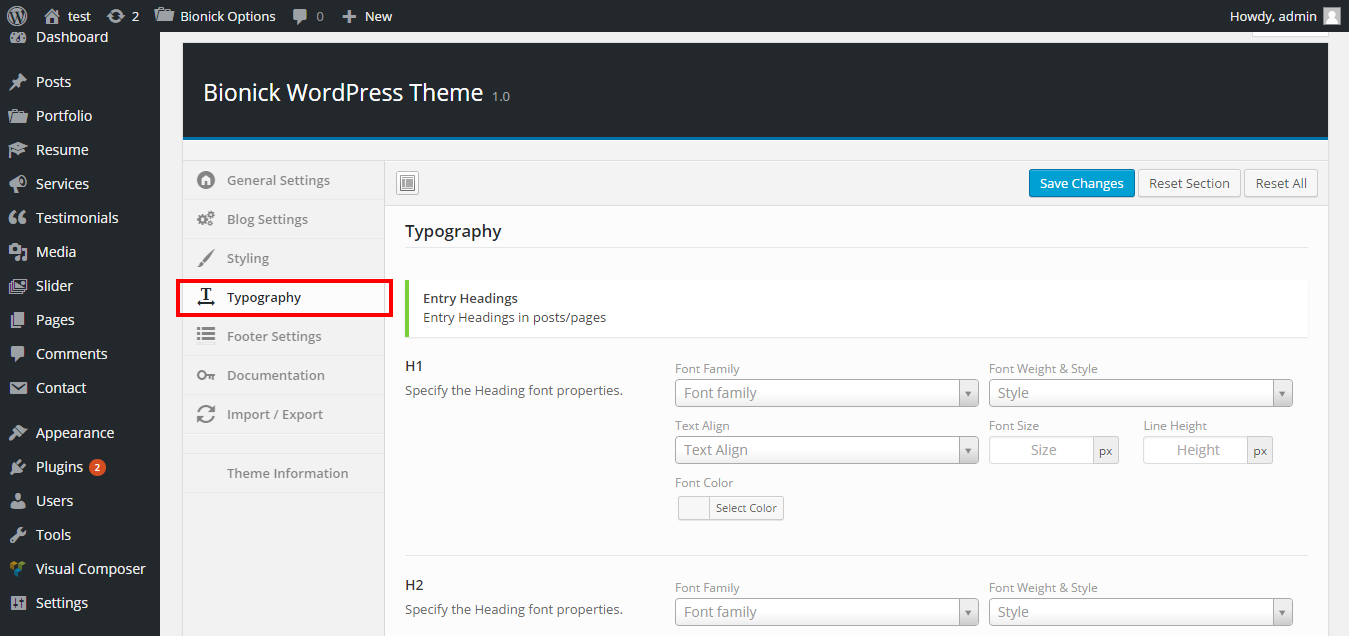The width and height of the screenshot is (1349, 636).
Task: Open H1 Font family dropdown
Action: [x=827, y=393]
